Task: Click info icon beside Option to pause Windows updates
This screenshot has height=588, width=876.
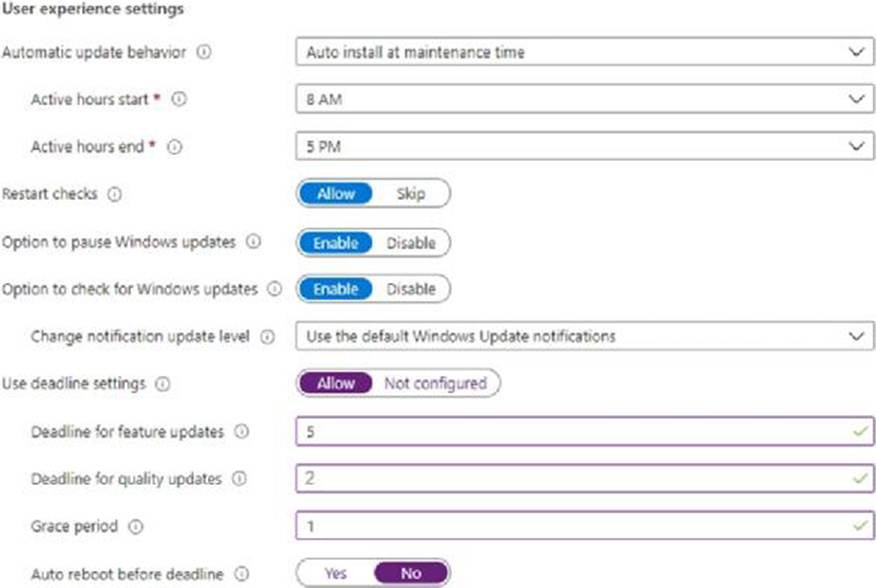Action: pos(253,242)
